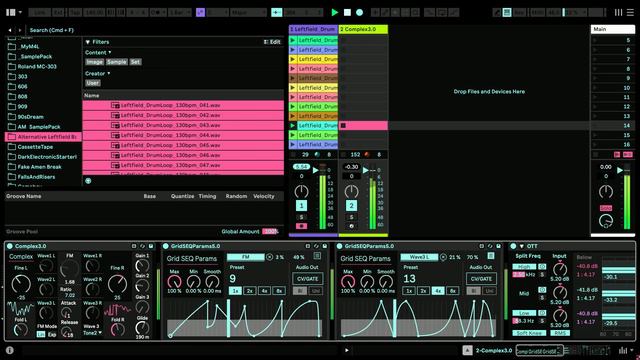Screen dimensions: 640x360
Task: Start playback with the green Play button
Action: tap(335, 12)
